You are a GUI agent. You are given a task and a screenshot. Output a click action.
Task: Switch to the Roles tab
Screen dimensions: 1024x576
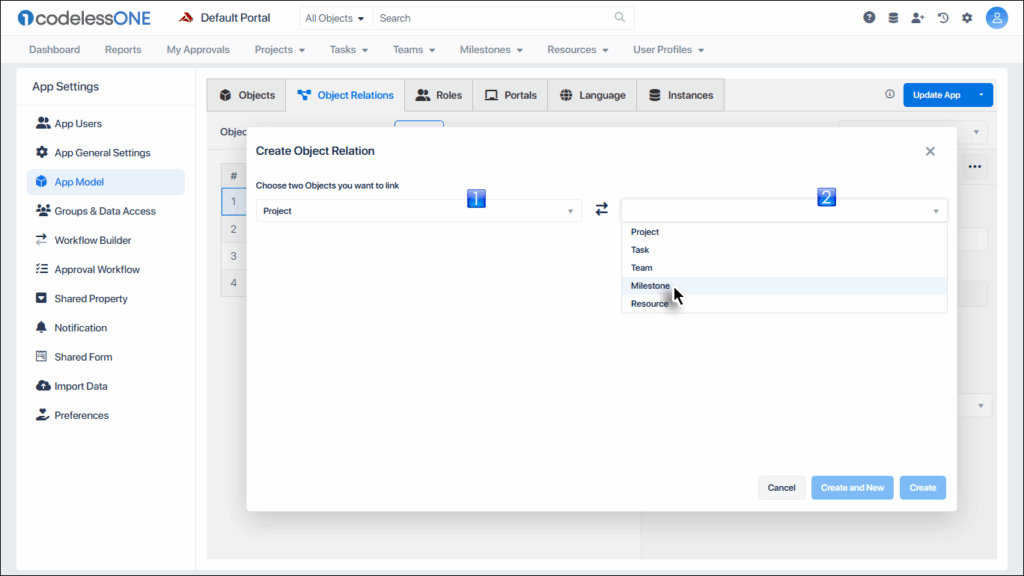(438, 95)
